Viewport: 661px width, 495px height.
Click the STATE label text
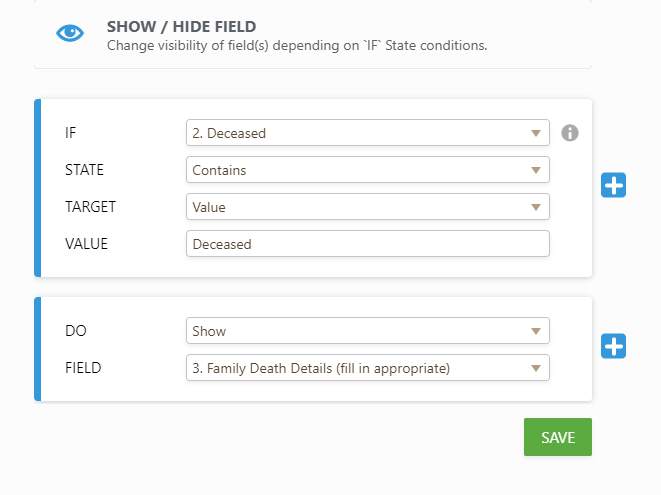point(84,170)
